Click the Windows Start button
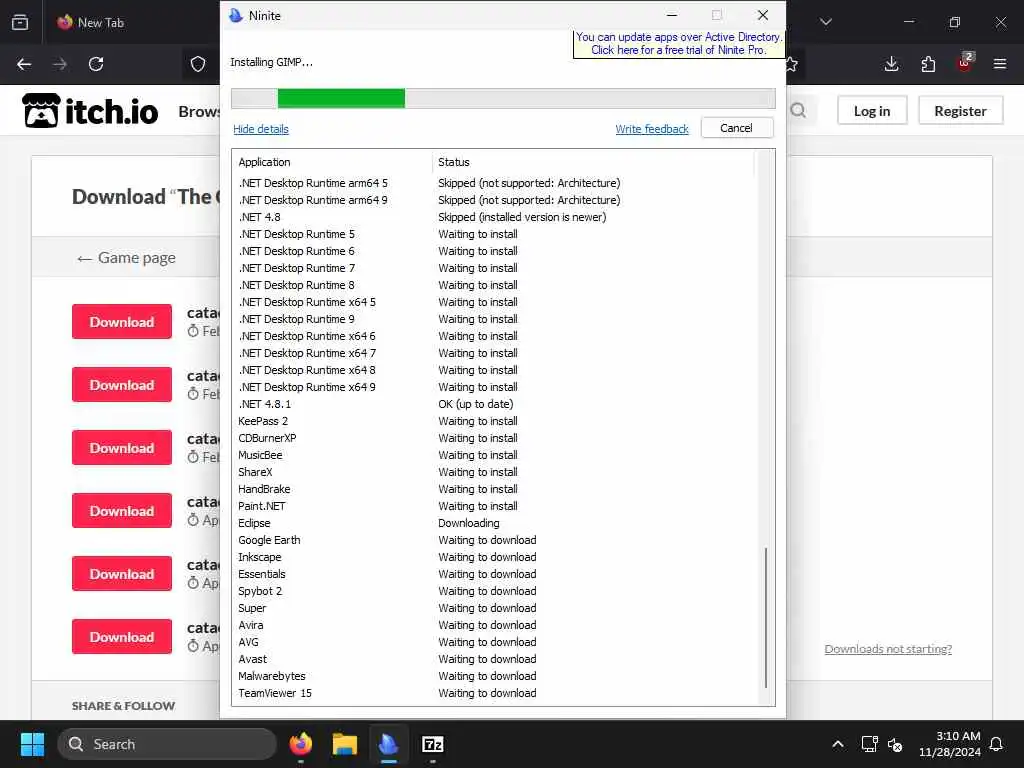 [x=32, y=744]
